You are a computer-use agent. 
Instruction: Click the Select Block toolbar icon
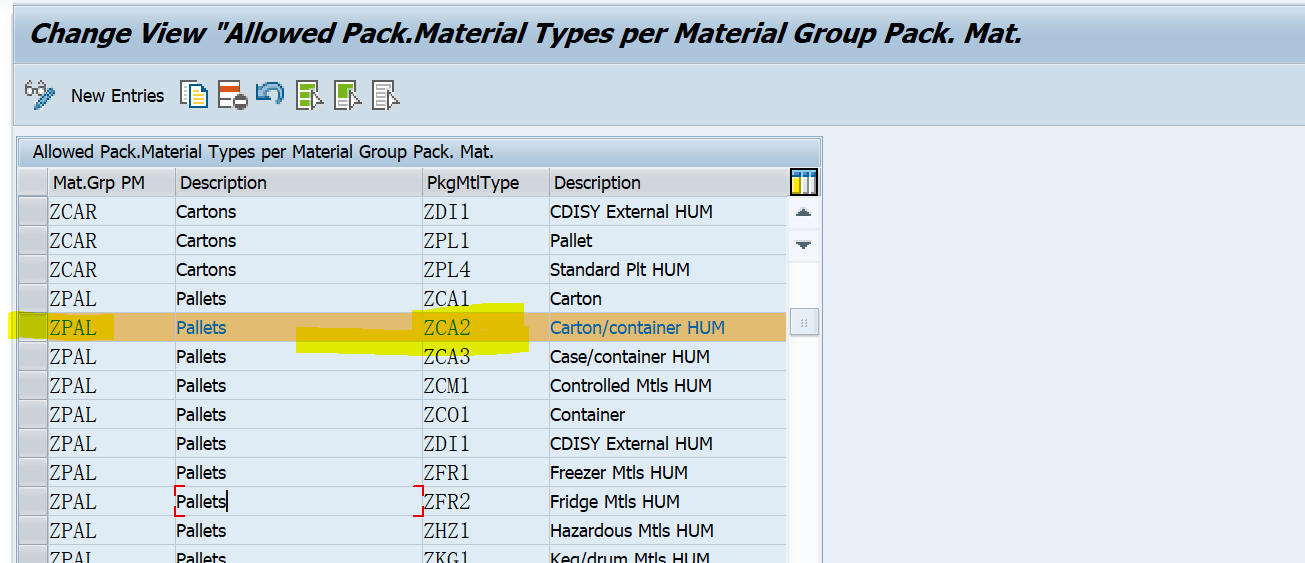click(x=348, y=95)
